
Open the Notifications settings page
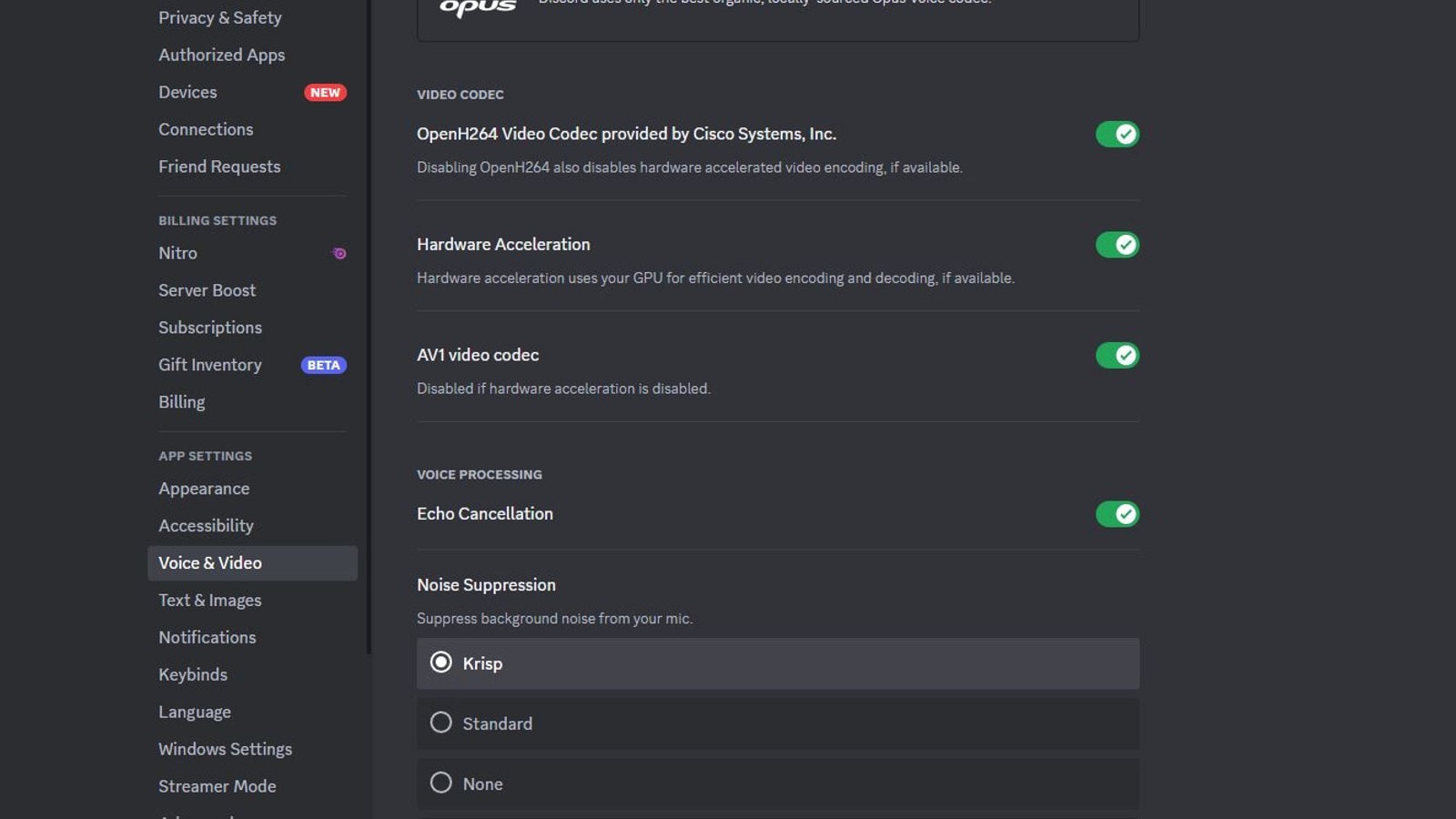tap(207, 637)
